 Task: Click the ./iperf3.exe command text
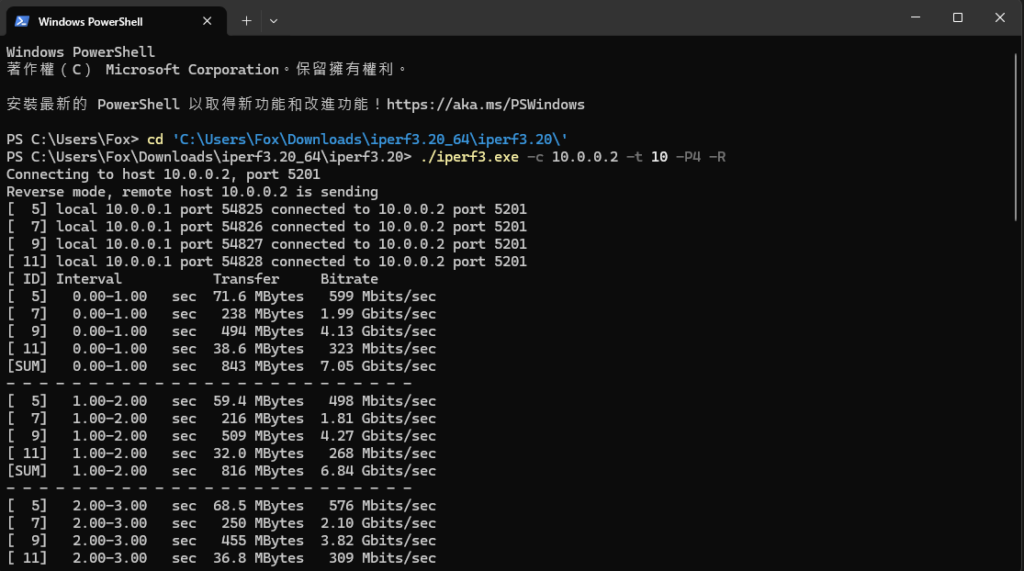[x=470, y=157]
